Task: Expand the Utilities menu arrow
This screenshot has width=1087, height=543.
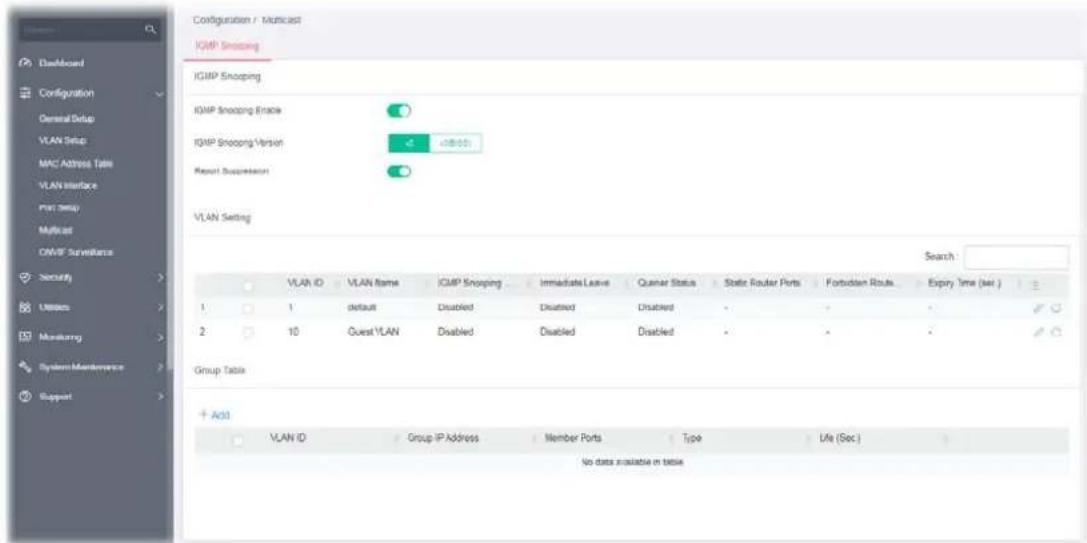Action: pyautogui.click(x=159, y=307)
